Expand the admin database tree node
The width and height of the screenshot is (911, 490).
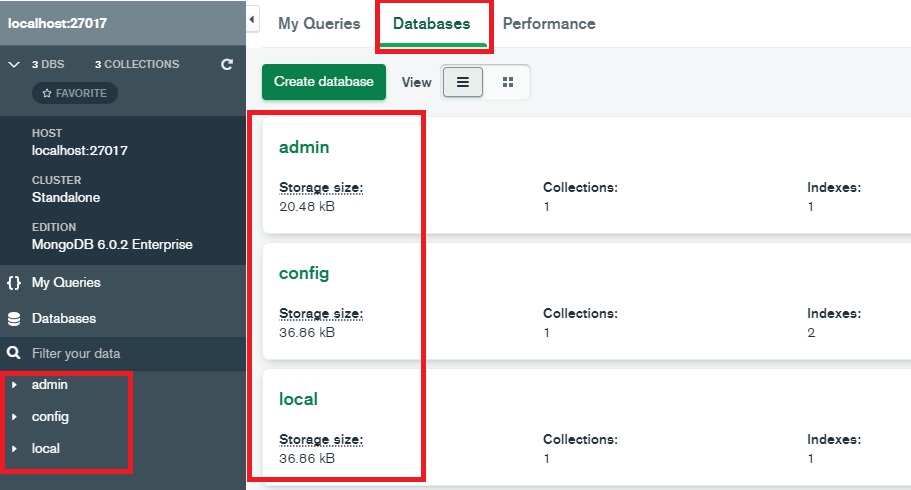[x=14, y=385]
